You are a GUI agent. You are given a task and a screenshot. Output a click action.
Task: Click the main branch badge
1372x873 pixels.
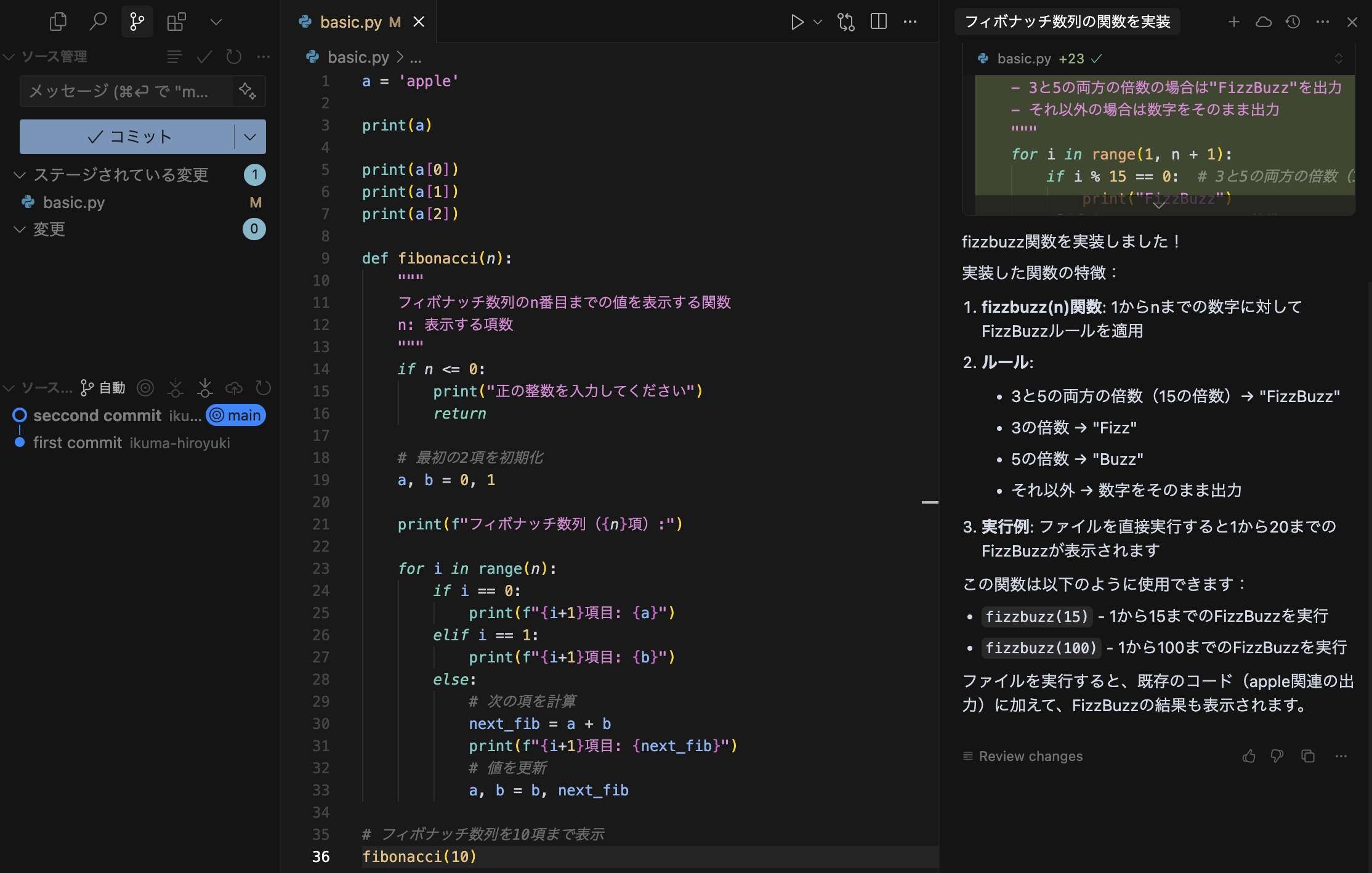tap(236, 416)
